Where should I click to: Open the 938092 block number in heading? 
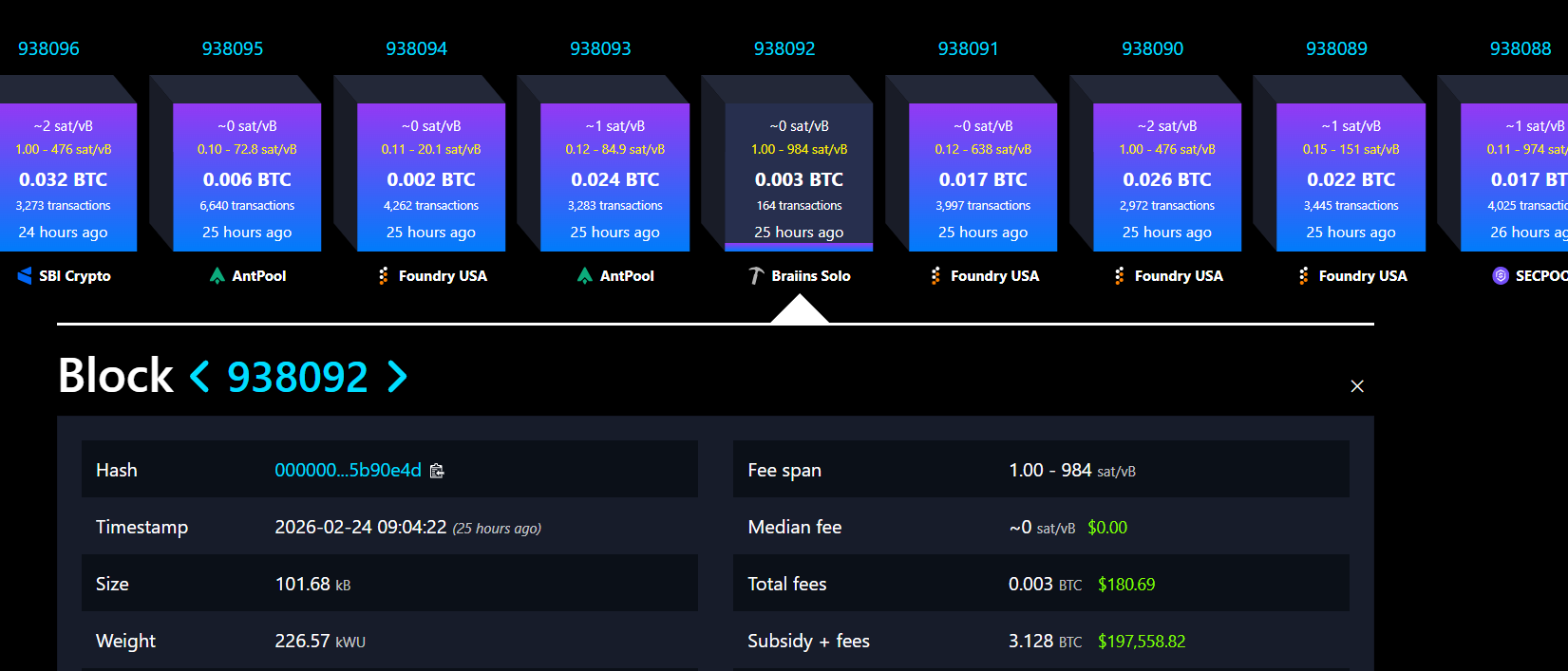coord(297,377)
